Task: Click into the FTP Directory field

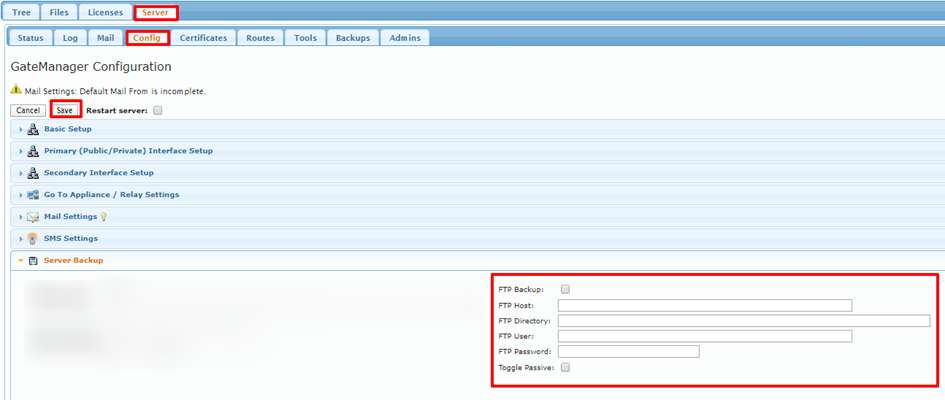Action: [x=744, y=320]
